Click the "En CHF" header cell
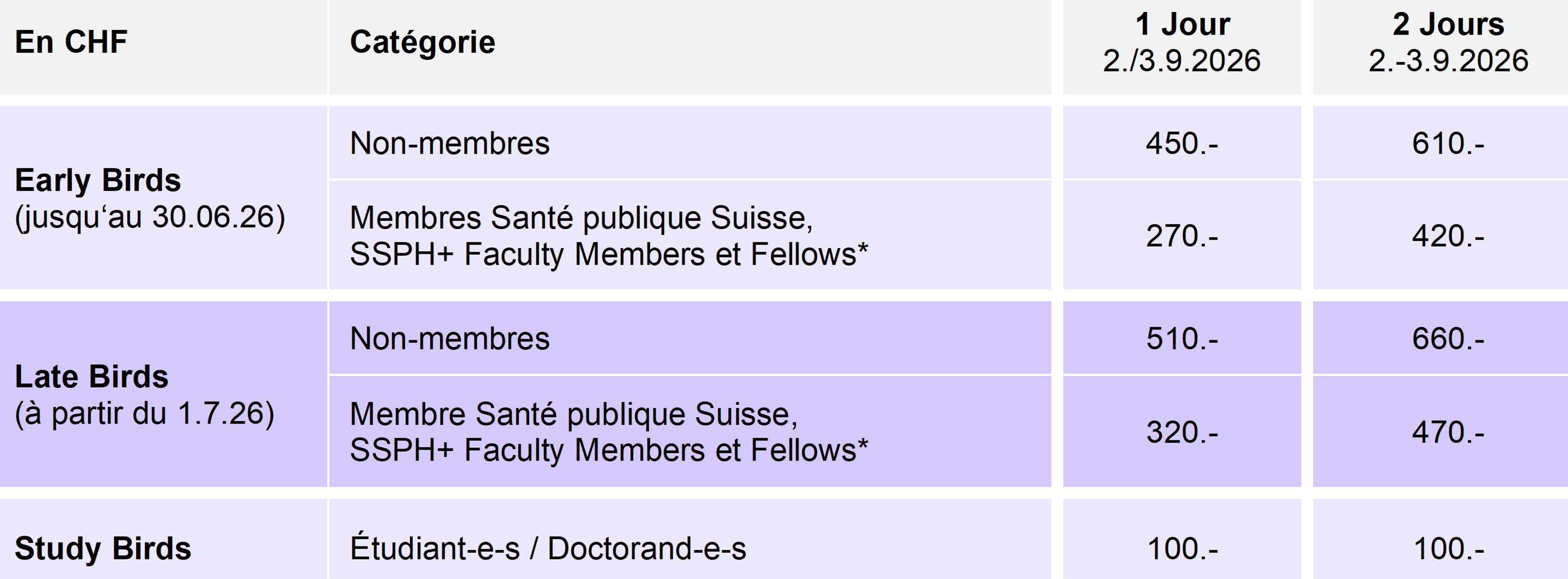 click(71, 43)
